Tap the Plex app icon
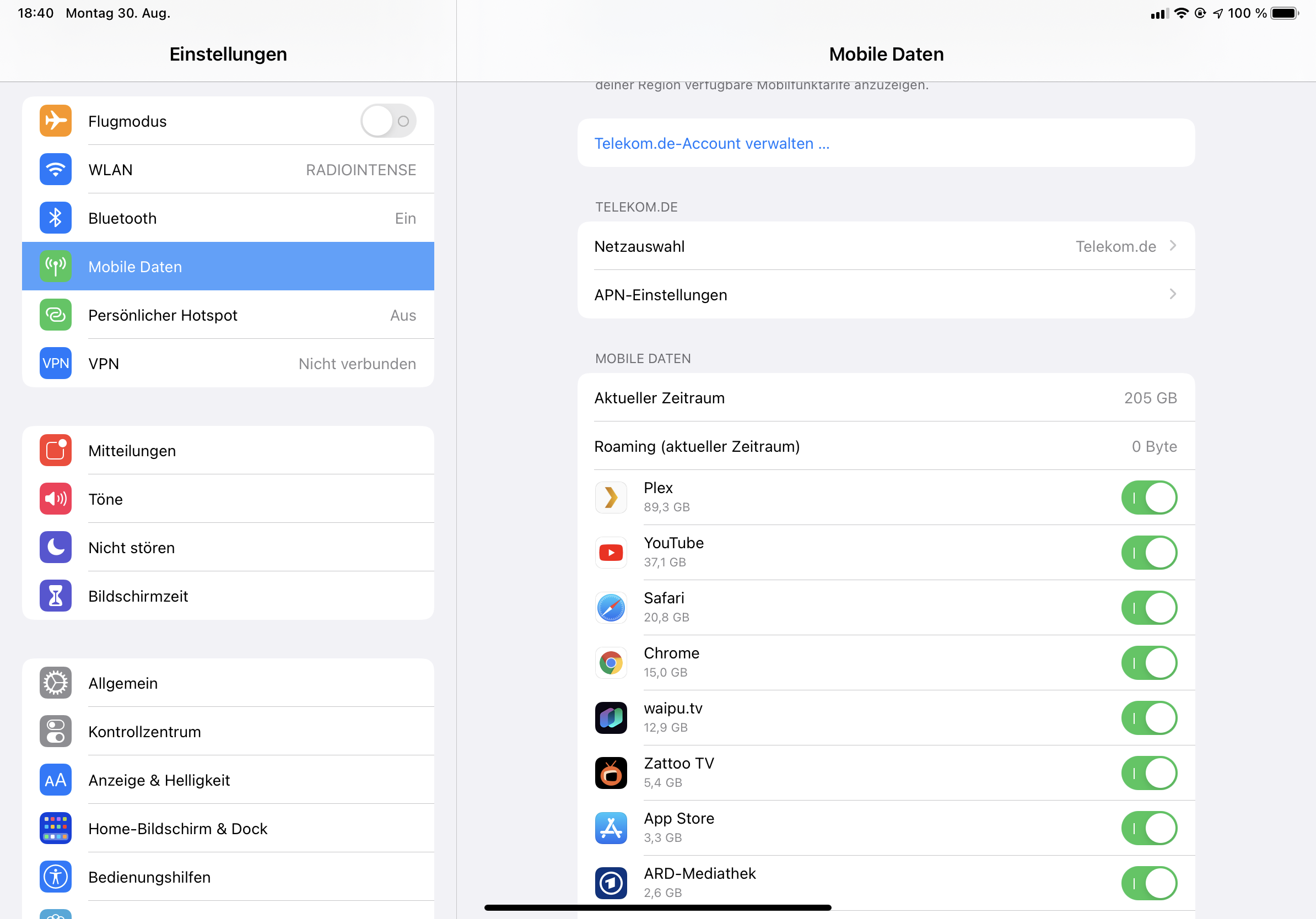This screenshot has height=919, width=1316. click(x=611, y=498)
